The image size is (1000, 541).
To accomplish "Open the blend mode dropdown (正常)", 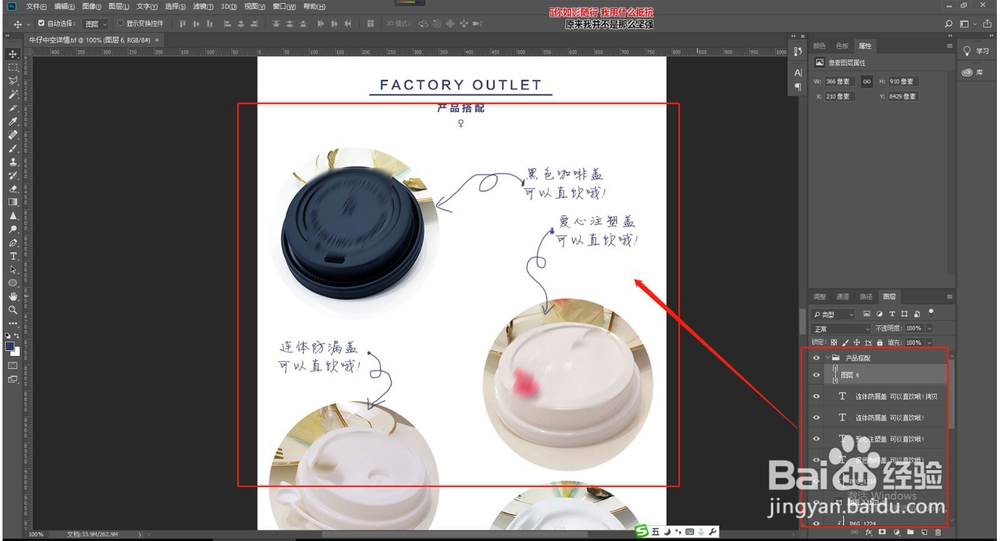I will point(841,329).
